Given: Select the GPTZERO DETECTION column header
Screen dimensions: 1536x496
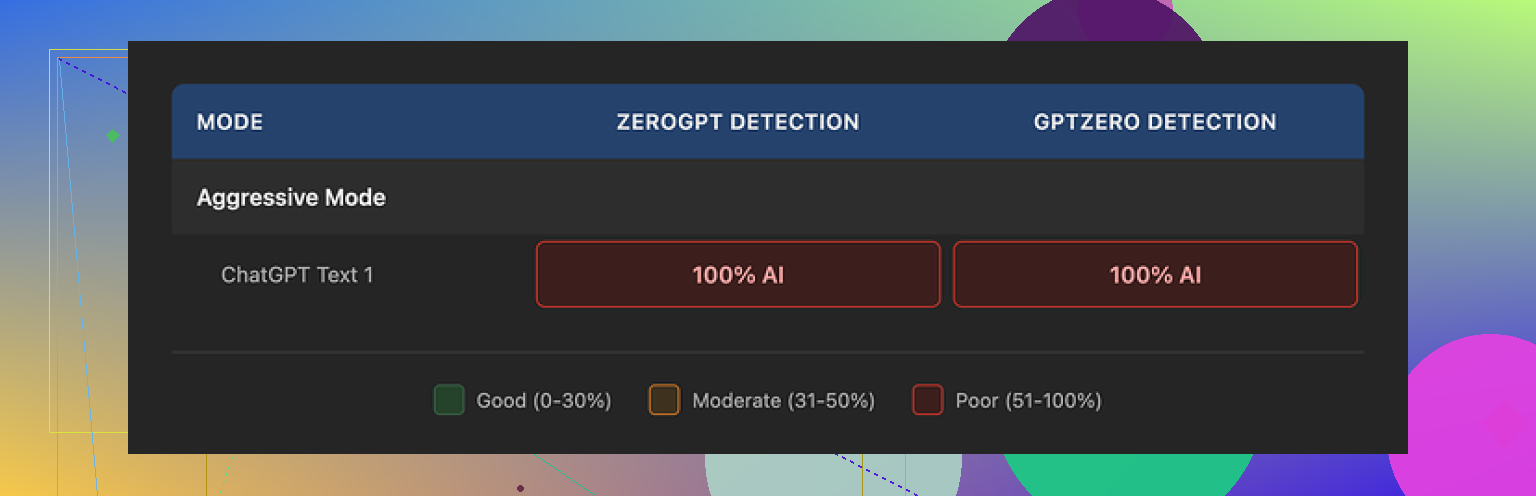Looking at the screenshot, I should pos(1155,122).
